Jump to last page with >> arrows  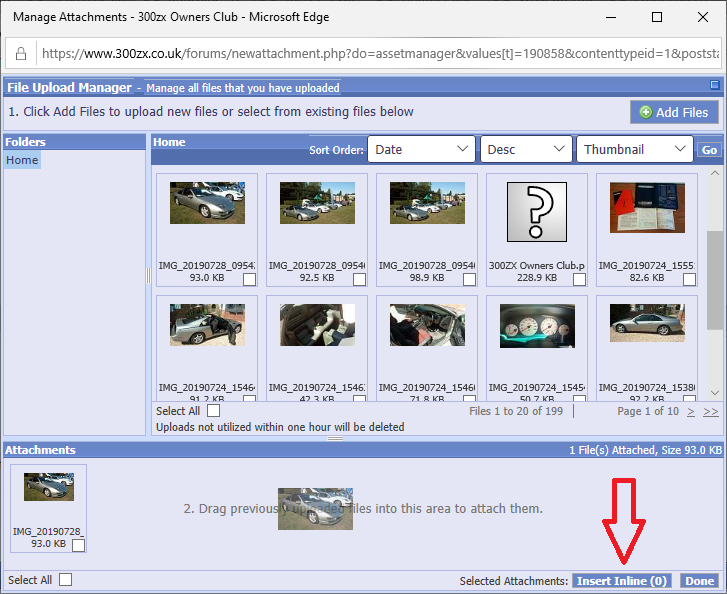point(710,411)
